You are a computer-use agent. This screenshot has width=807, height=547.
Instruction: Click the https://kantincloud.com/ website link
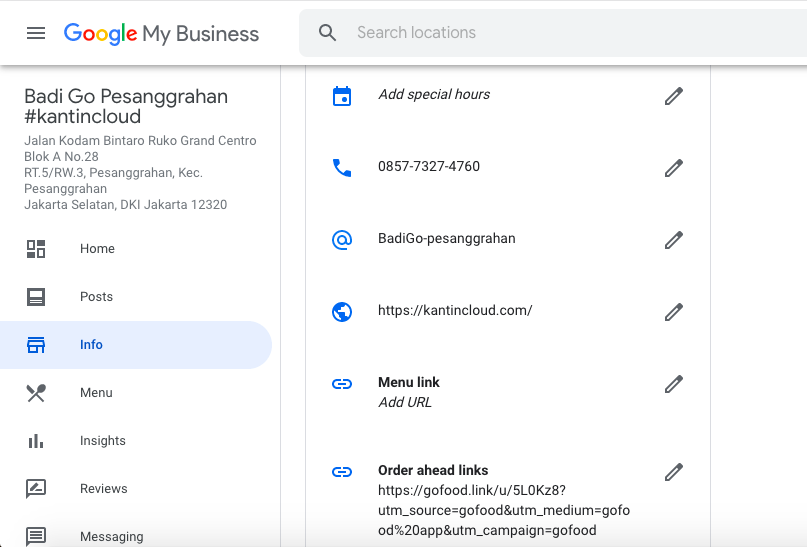tap(455, 310)
